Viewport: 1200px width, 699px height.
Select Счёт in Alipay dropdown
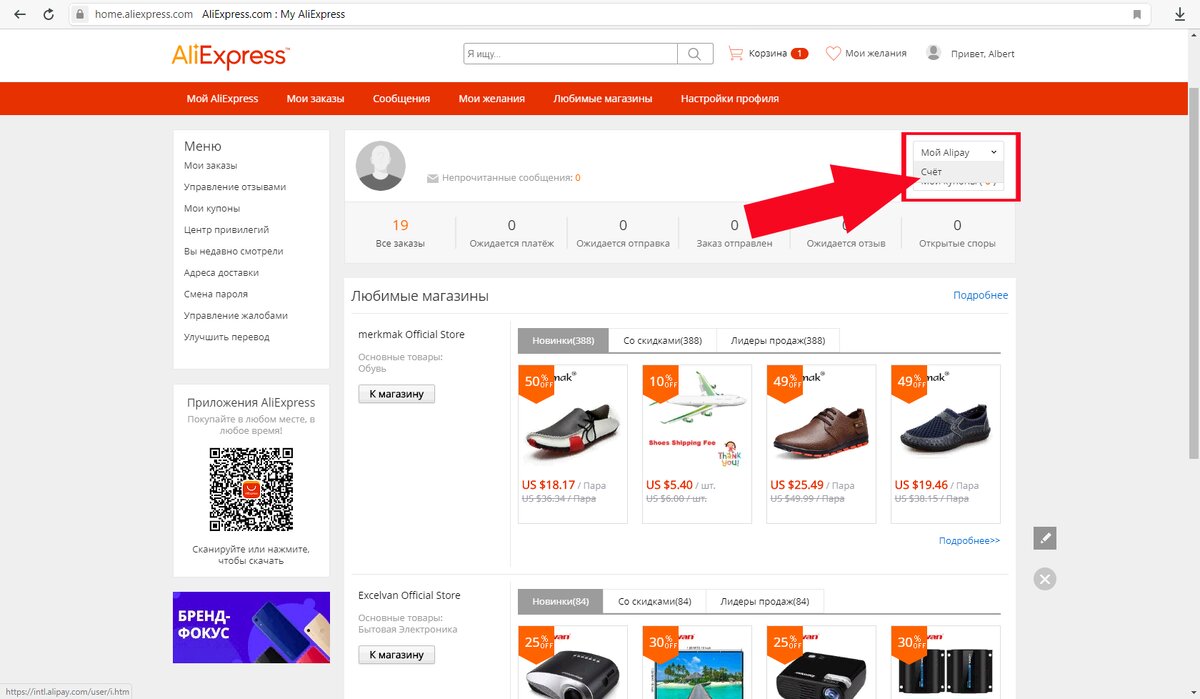coord(957,172)
